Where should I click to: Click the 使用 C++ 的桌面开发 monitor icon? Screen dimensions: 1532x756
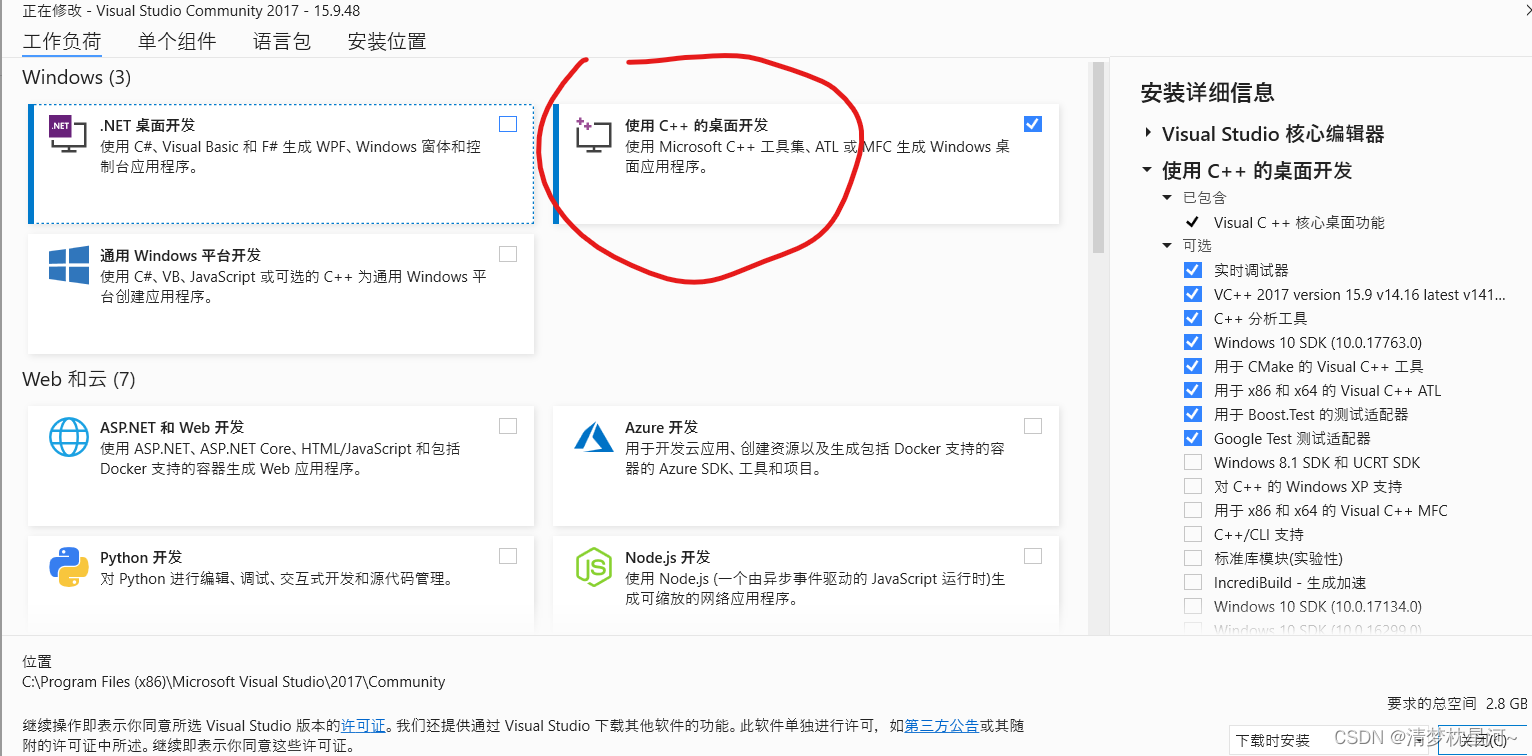(x=593, y=135)
